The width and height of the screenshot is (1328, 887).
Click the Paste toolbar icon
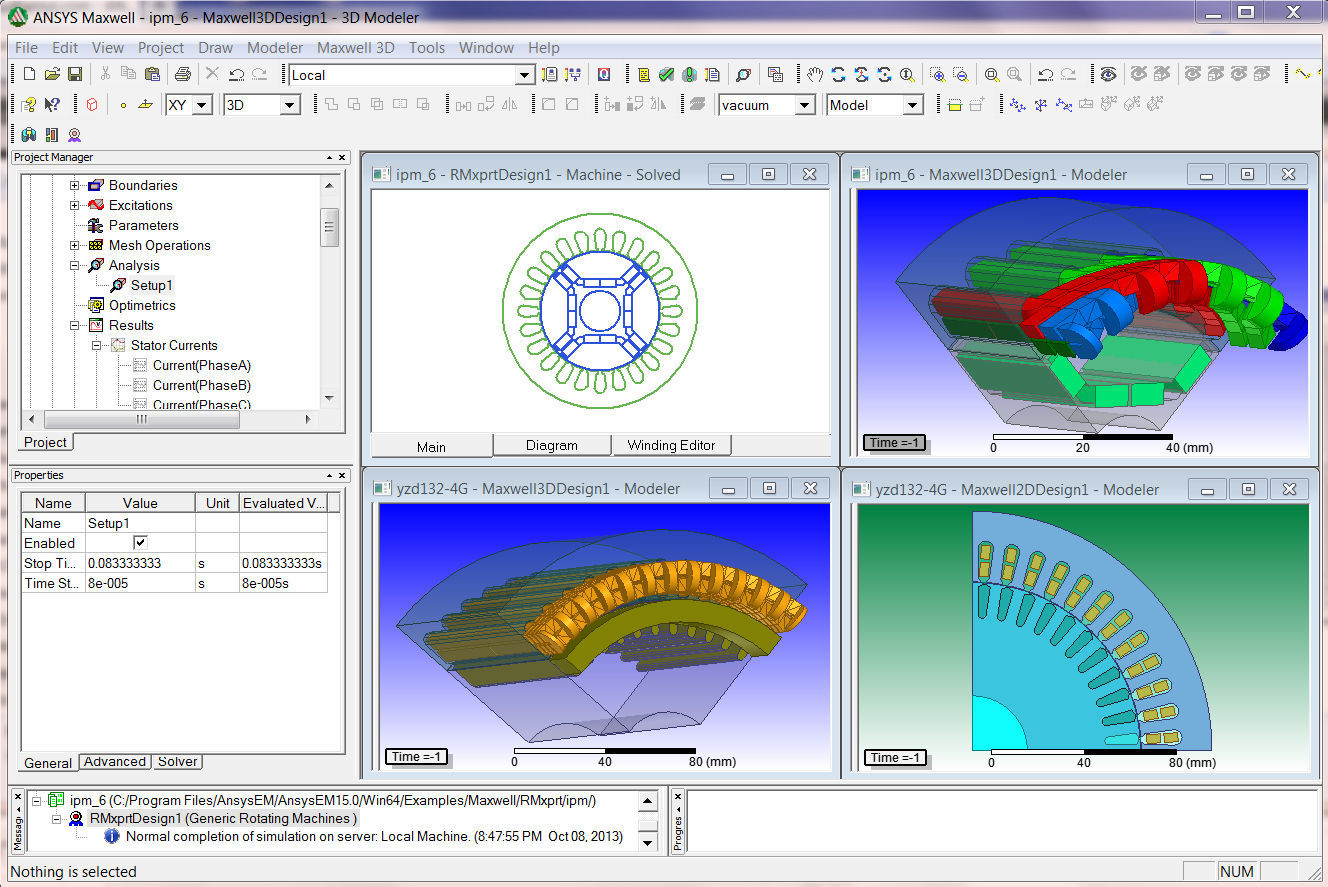tap(153, 73)
